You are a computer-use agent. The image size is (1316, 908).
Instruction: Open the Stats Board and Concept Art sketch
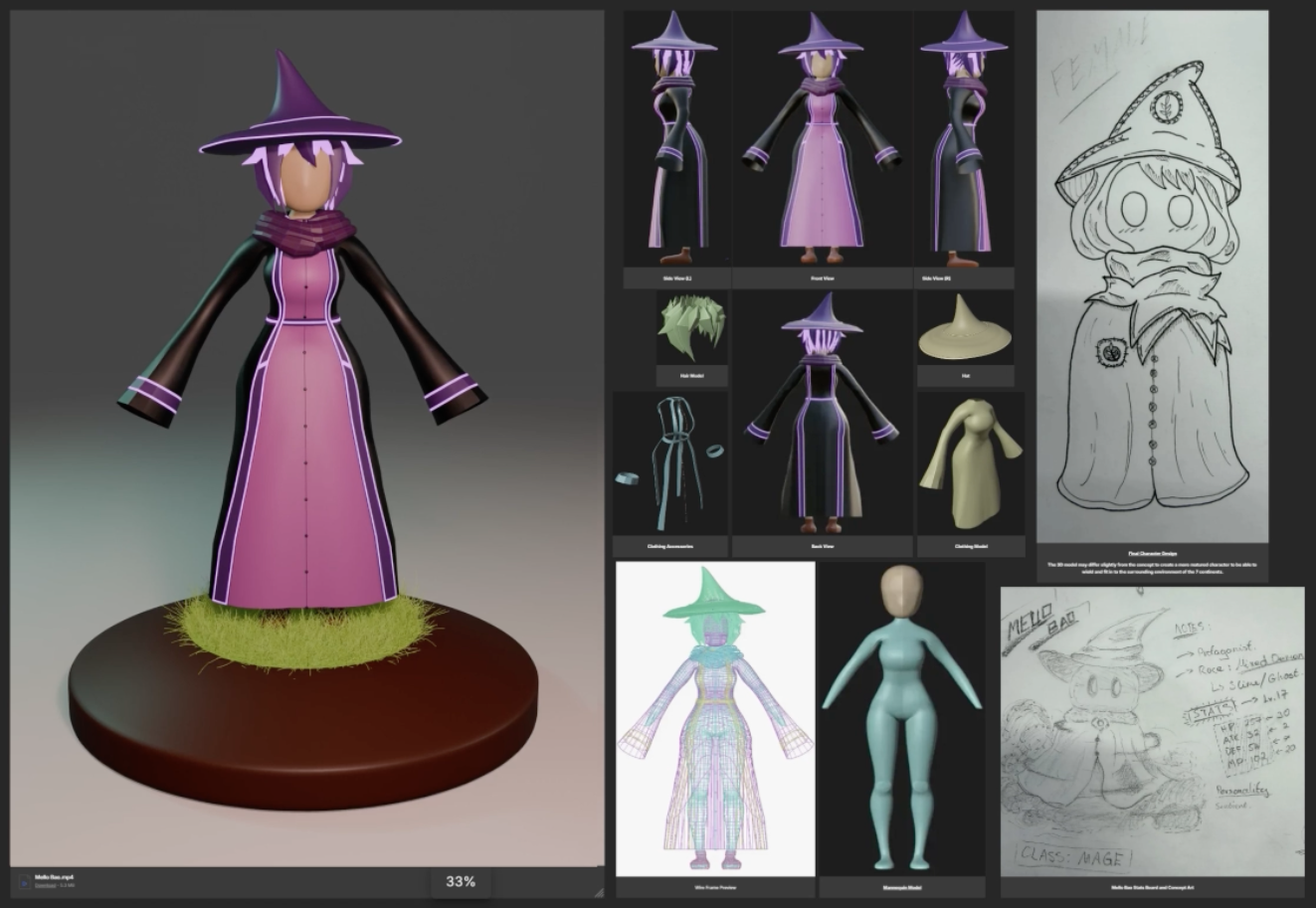point(1152,731)
